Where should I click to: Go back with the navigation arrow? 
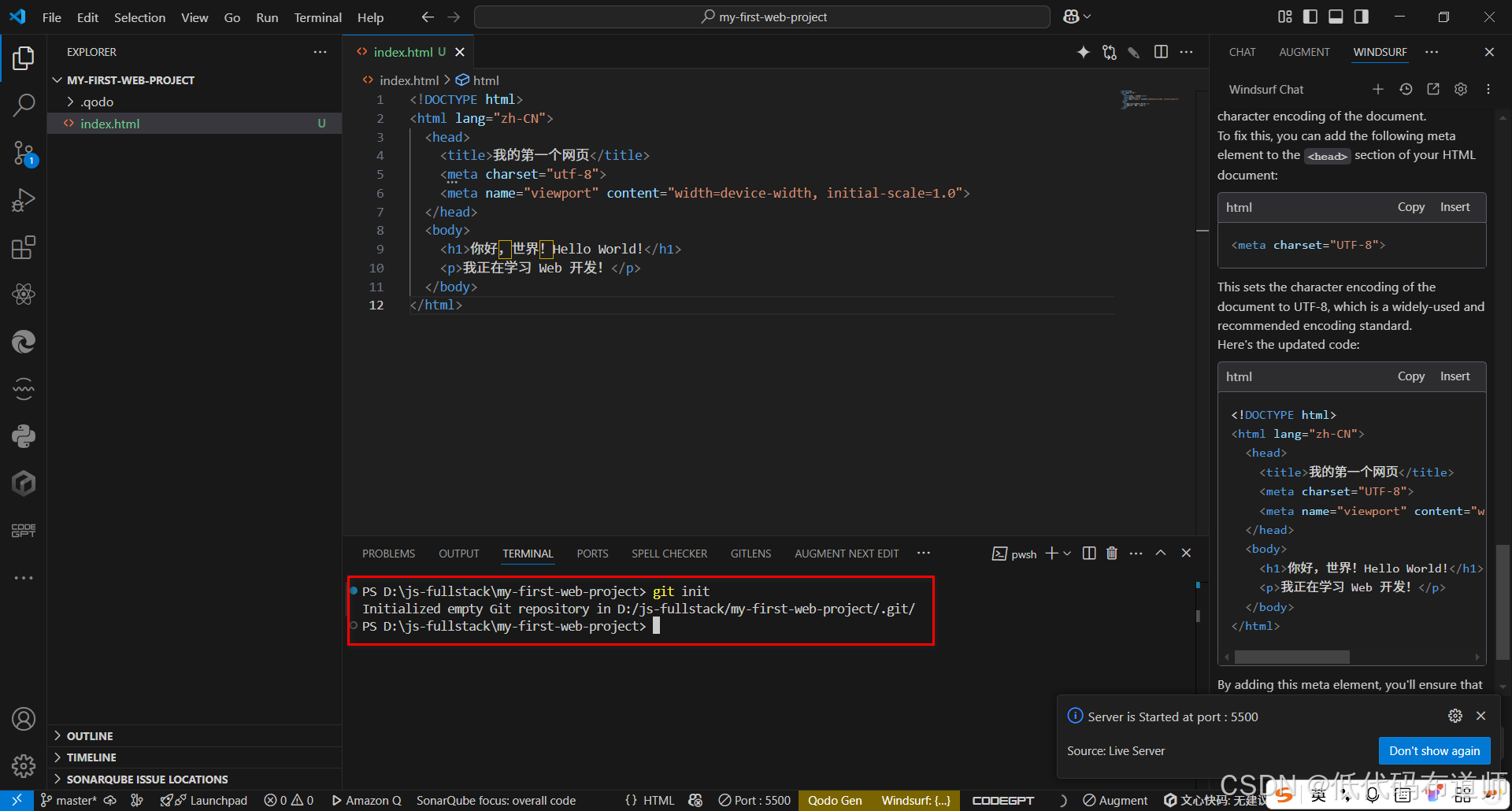click(428, 17)
